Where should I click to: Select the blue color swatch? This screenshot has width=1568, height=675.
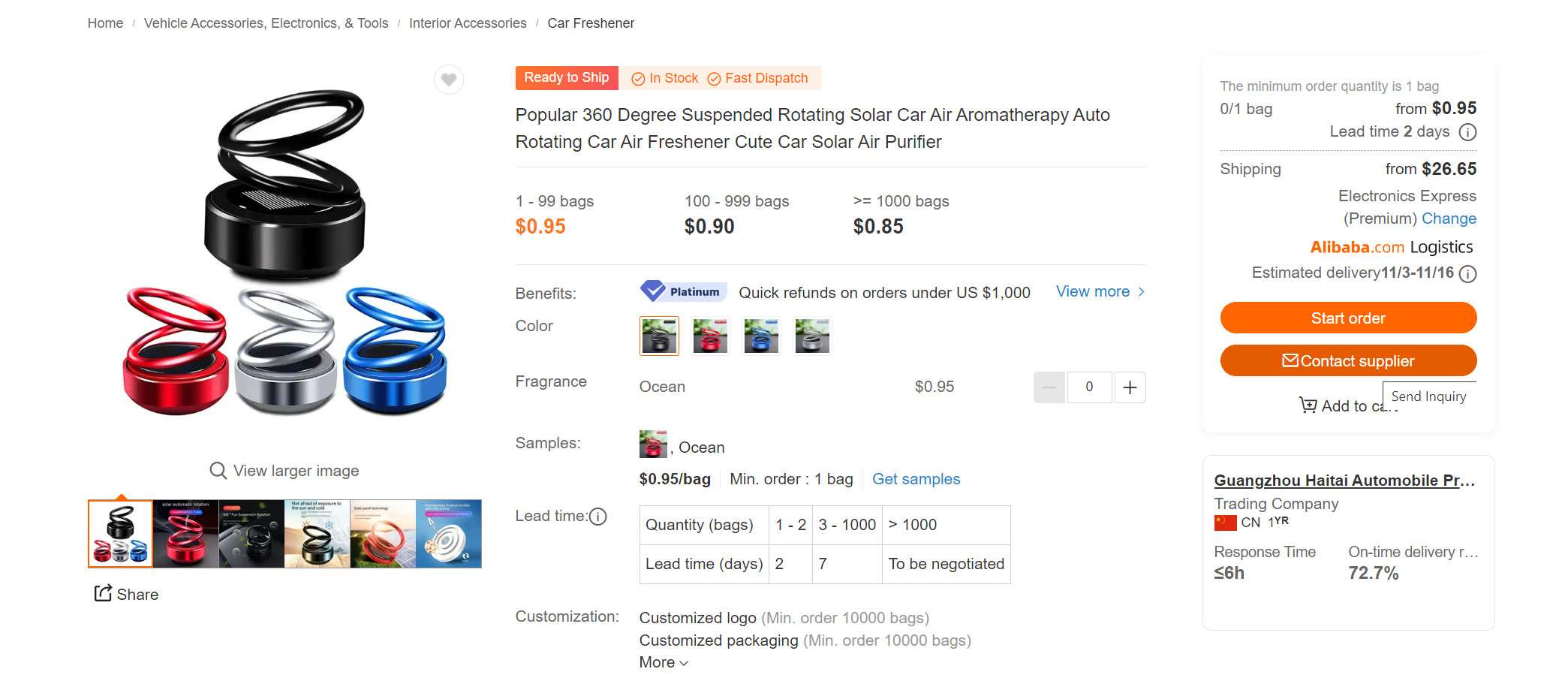click(761, 336)
